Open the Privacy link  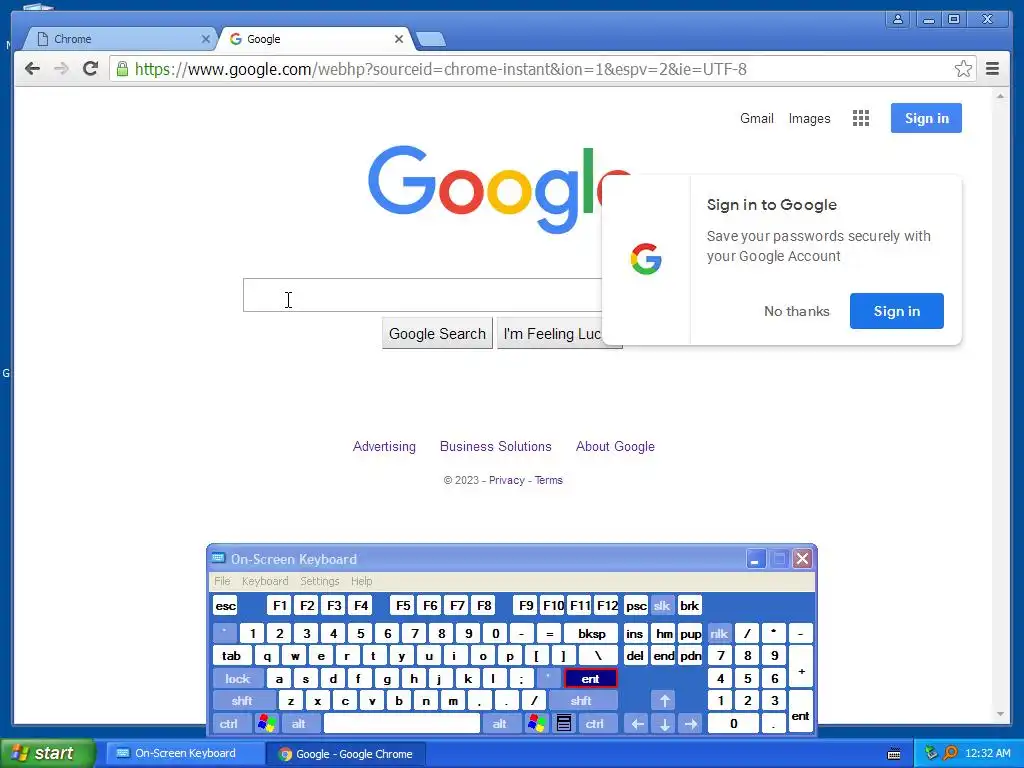[507, 480]
